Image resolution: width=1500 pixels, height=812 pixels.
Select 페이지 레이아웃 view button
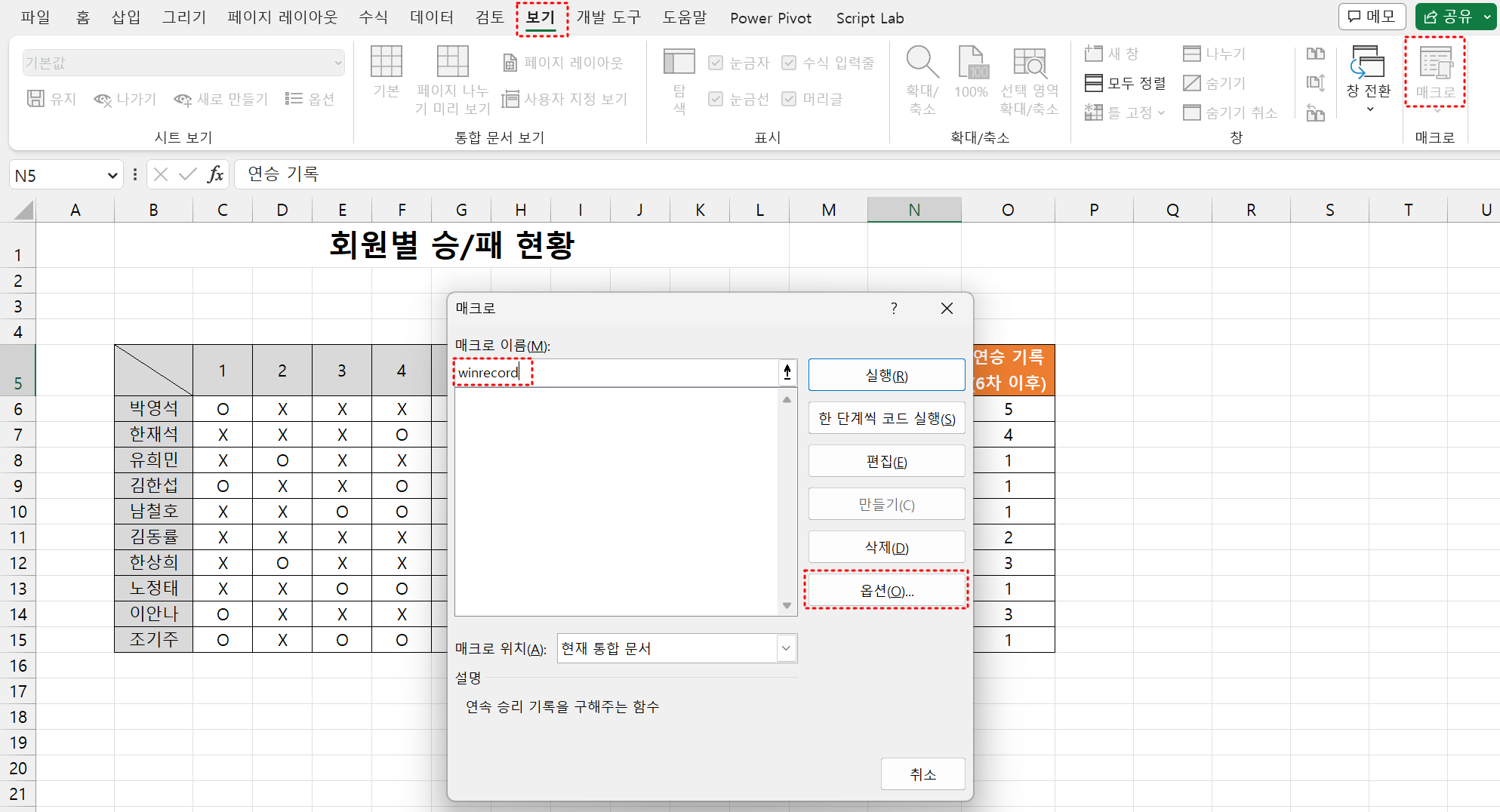click(x=563, y=63)
